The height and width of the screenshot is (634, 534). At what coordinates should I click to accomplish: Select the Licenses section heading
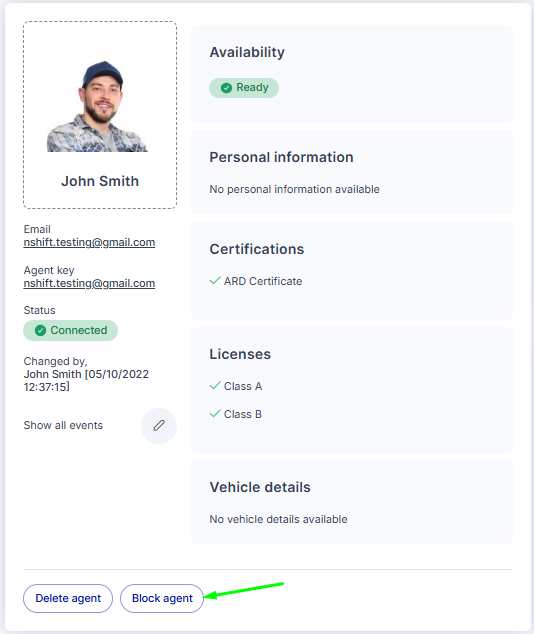tap(240, 354)
